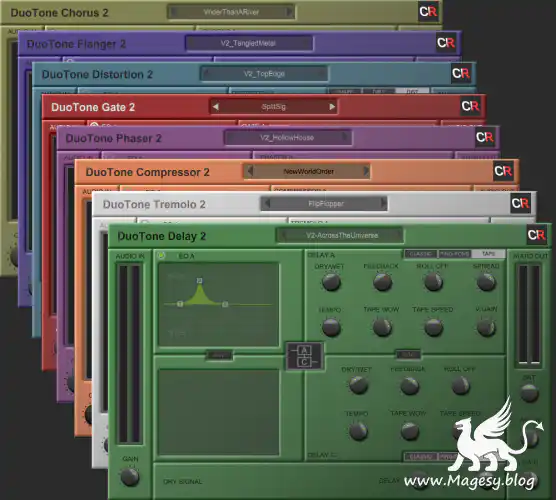Go to previous preset in Gate 2

point(215,106)
